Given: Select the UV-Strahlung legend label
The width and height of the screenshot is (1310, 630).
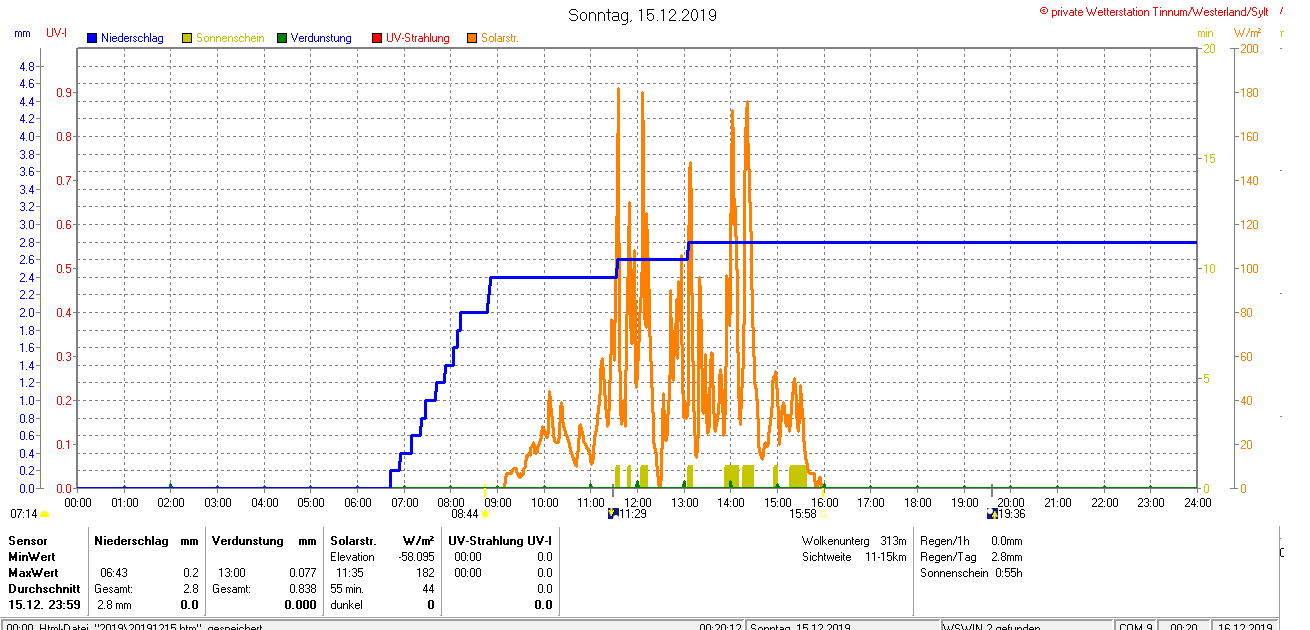Looking at the screenshot, I should point(418,38).
